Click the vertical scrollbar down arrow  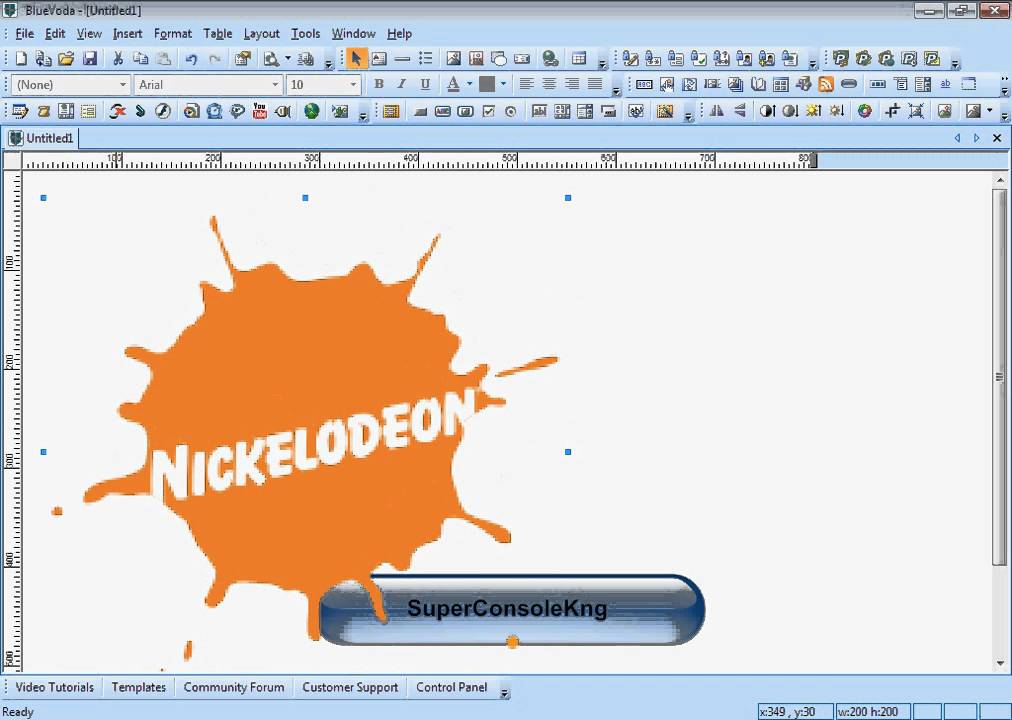pyautogui.click(x=1001, y=663)
